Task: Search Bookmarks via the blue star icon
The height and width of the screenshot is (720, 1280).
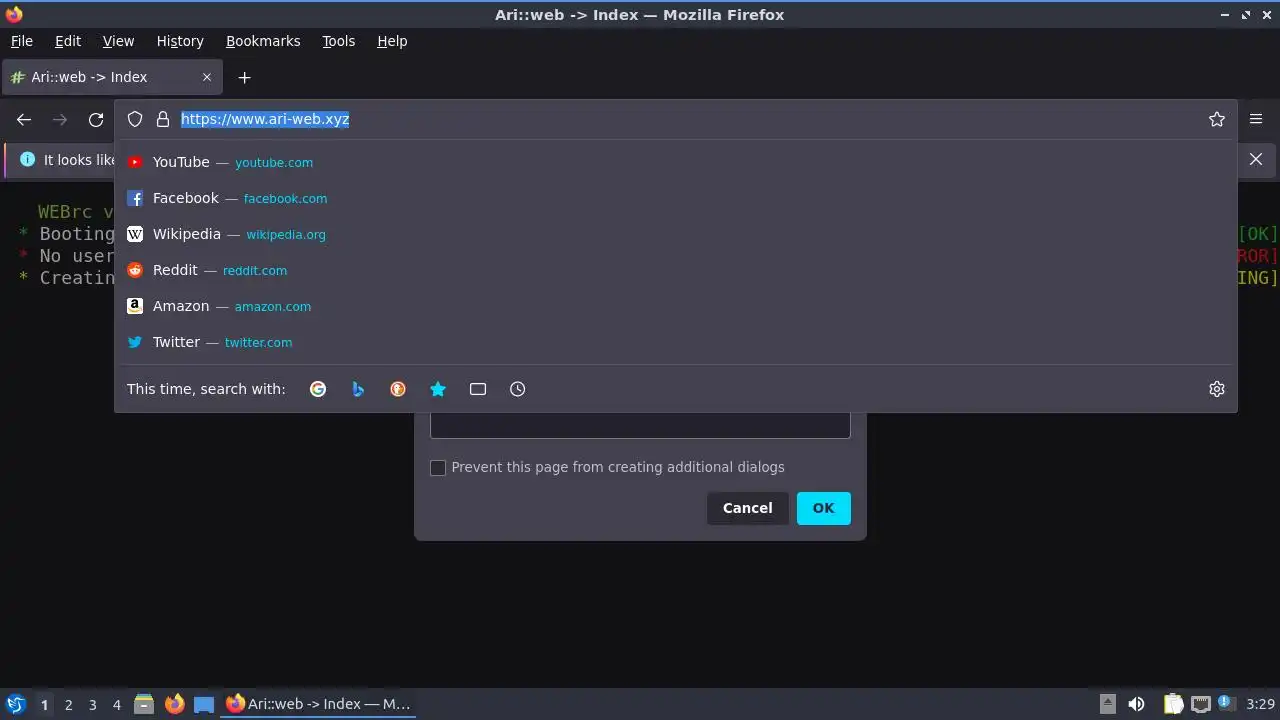Action: coord(438,389)
